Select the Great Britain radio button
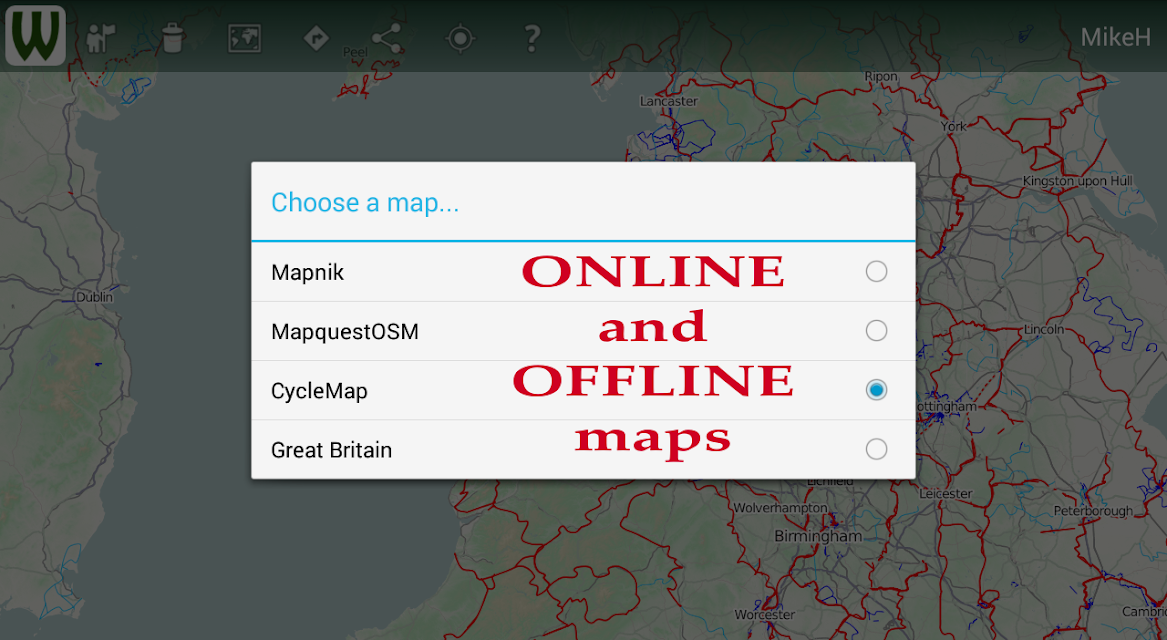Viewport: 1167px width, 640px height. [876, 449]
